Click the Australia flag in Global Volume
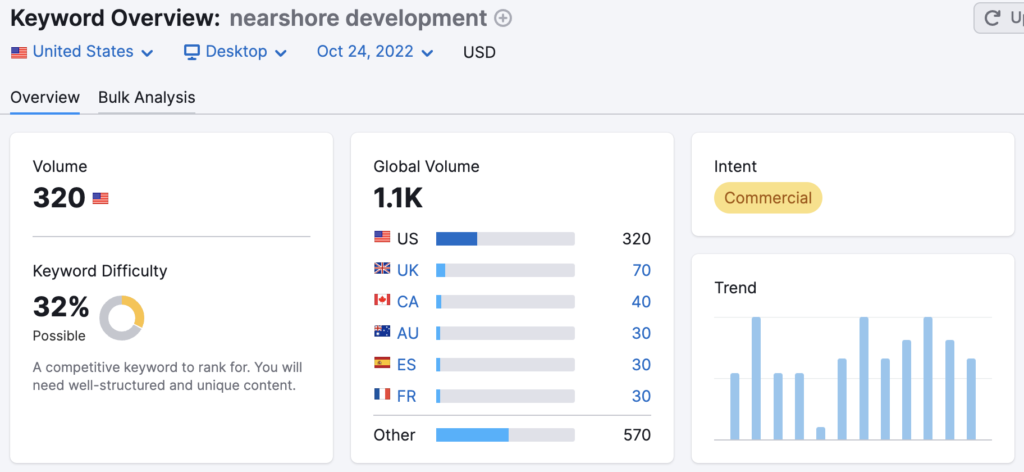1024x472 pixels. (x=382, y=332)
